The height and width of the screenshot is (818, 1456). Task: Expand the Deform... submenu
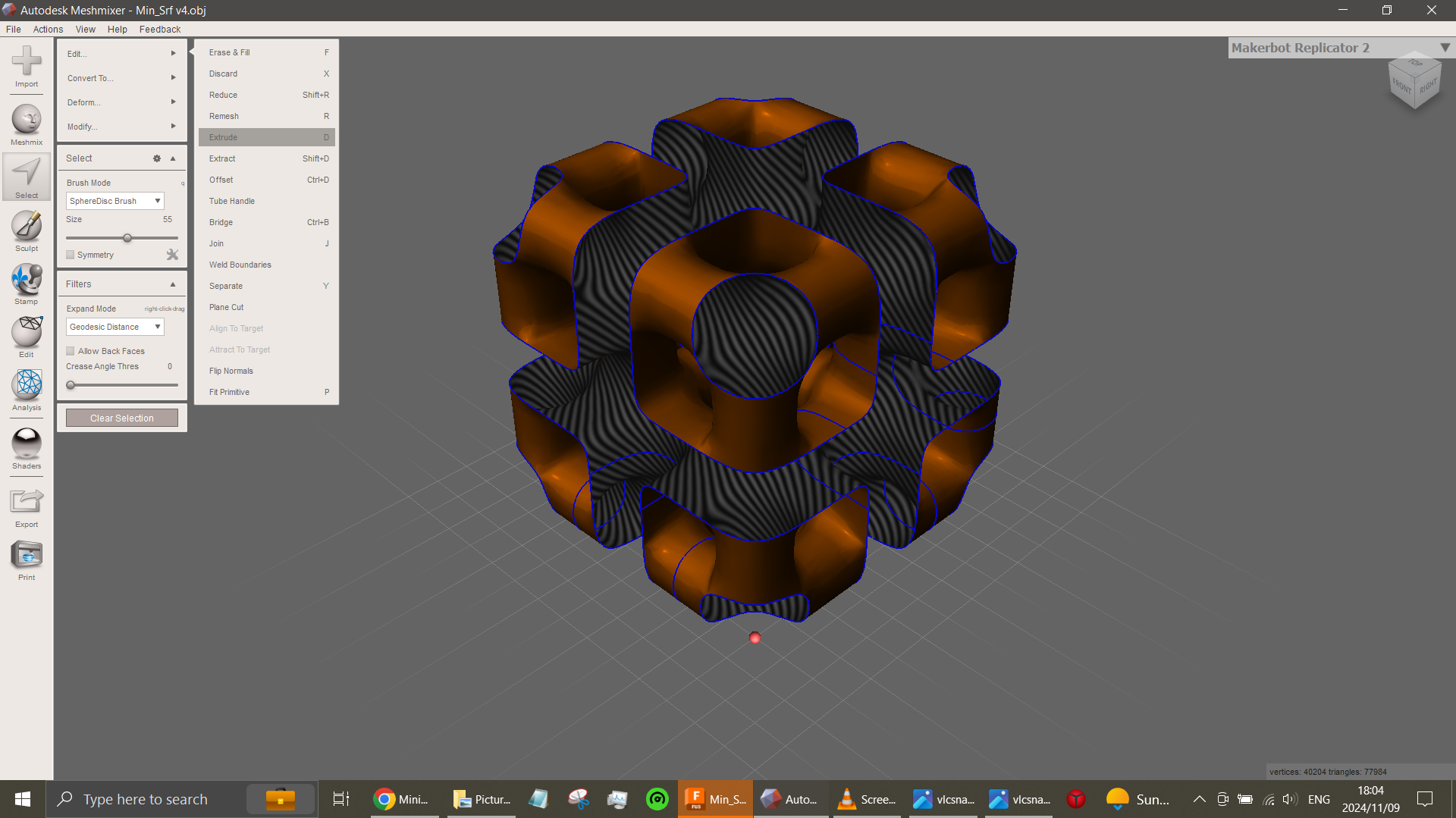(x=121, y=102)
